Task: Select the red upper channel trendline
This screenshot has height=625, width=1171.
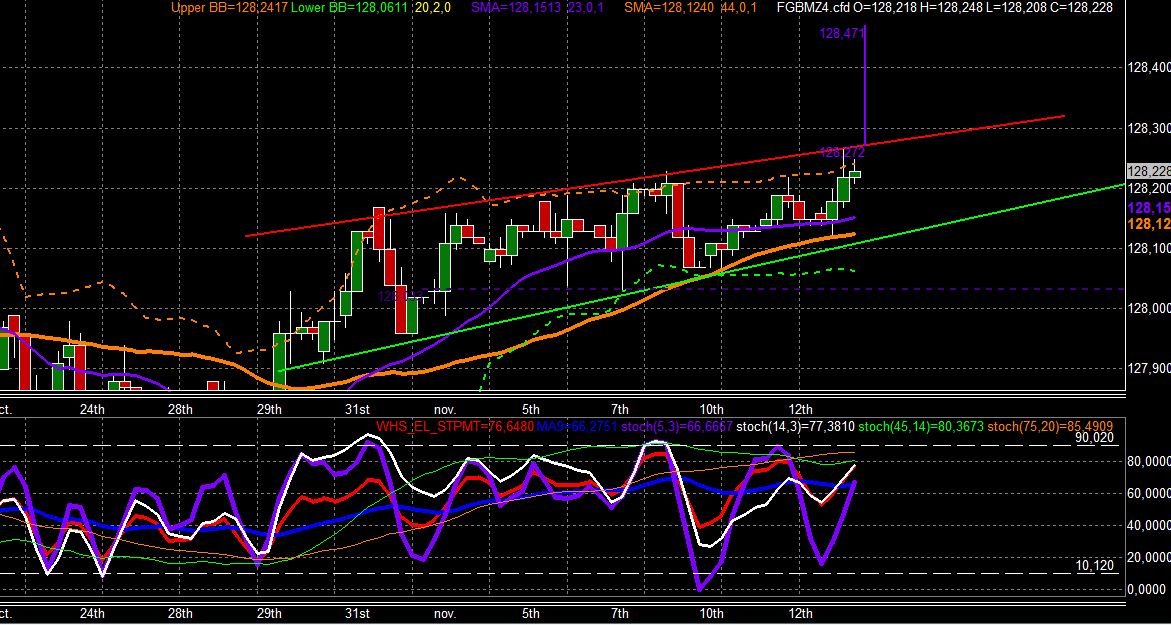Action: [654, 175]
